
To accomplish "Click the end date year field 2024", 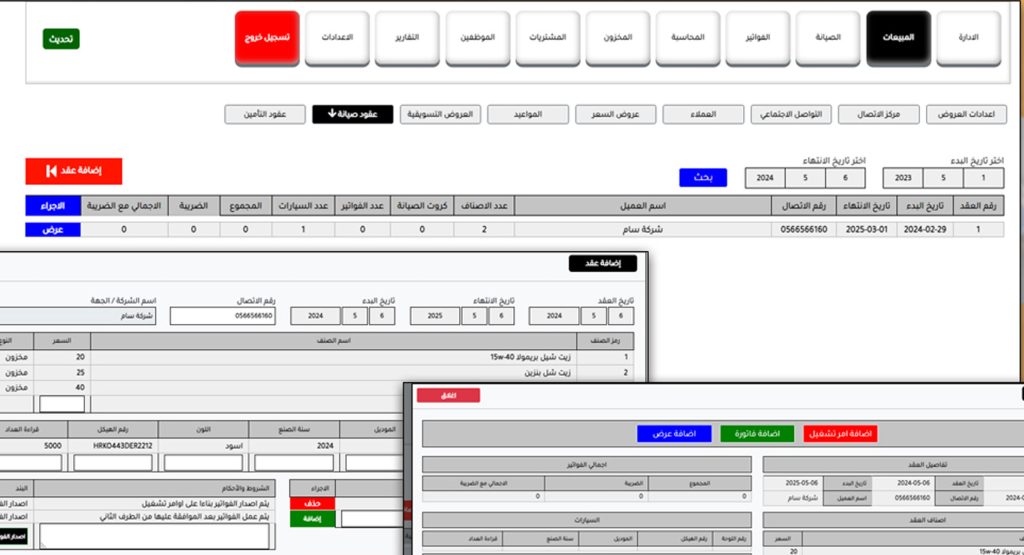I will pos(765,178).
